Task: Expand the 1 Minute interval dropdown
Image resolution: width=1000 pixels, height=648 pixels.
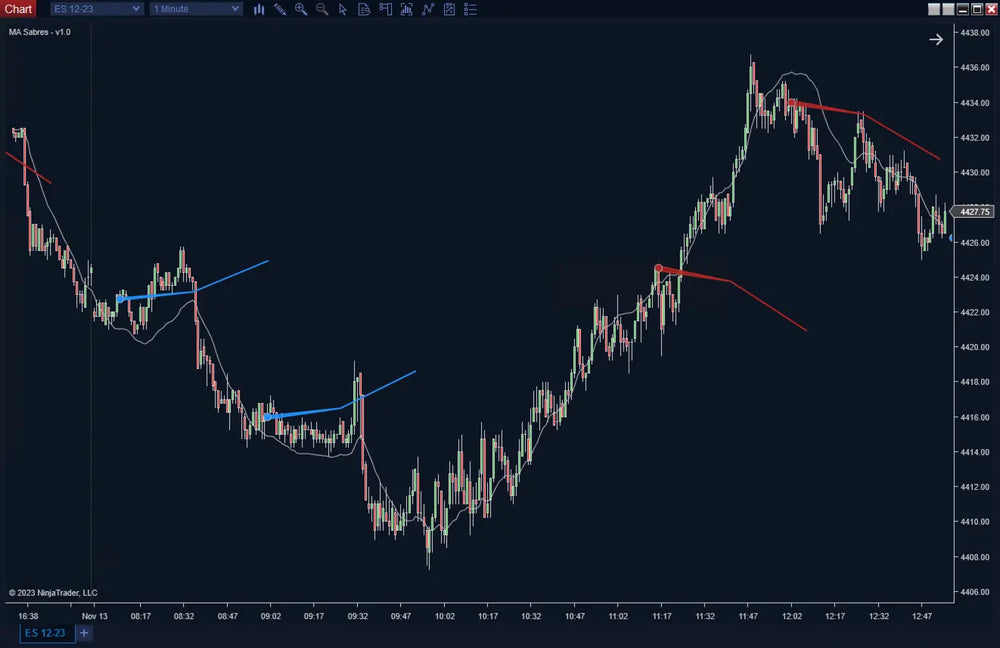Action: click(196, 9)
